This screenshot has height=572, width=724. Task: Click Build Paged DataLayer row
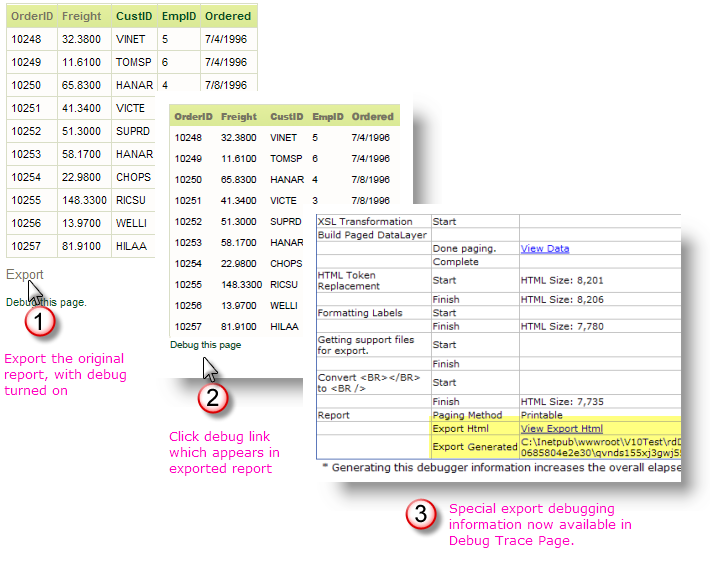372,235
